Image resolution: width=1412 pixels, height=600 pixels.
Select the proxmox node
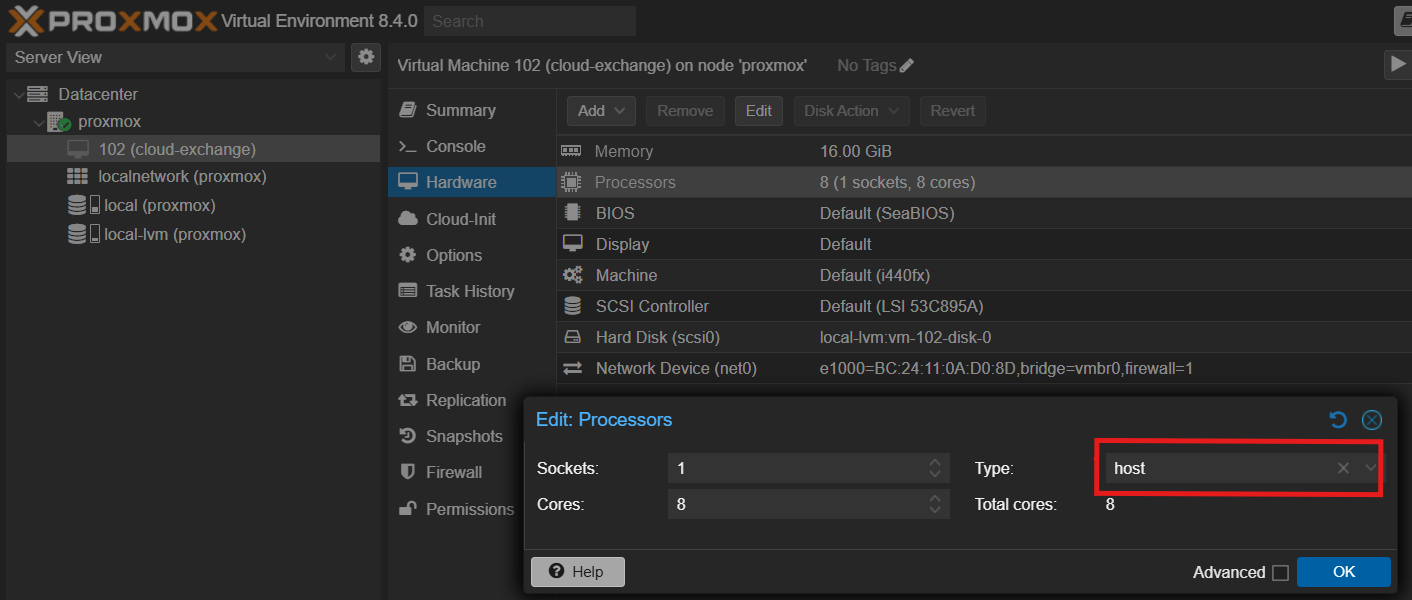[109, 122]
